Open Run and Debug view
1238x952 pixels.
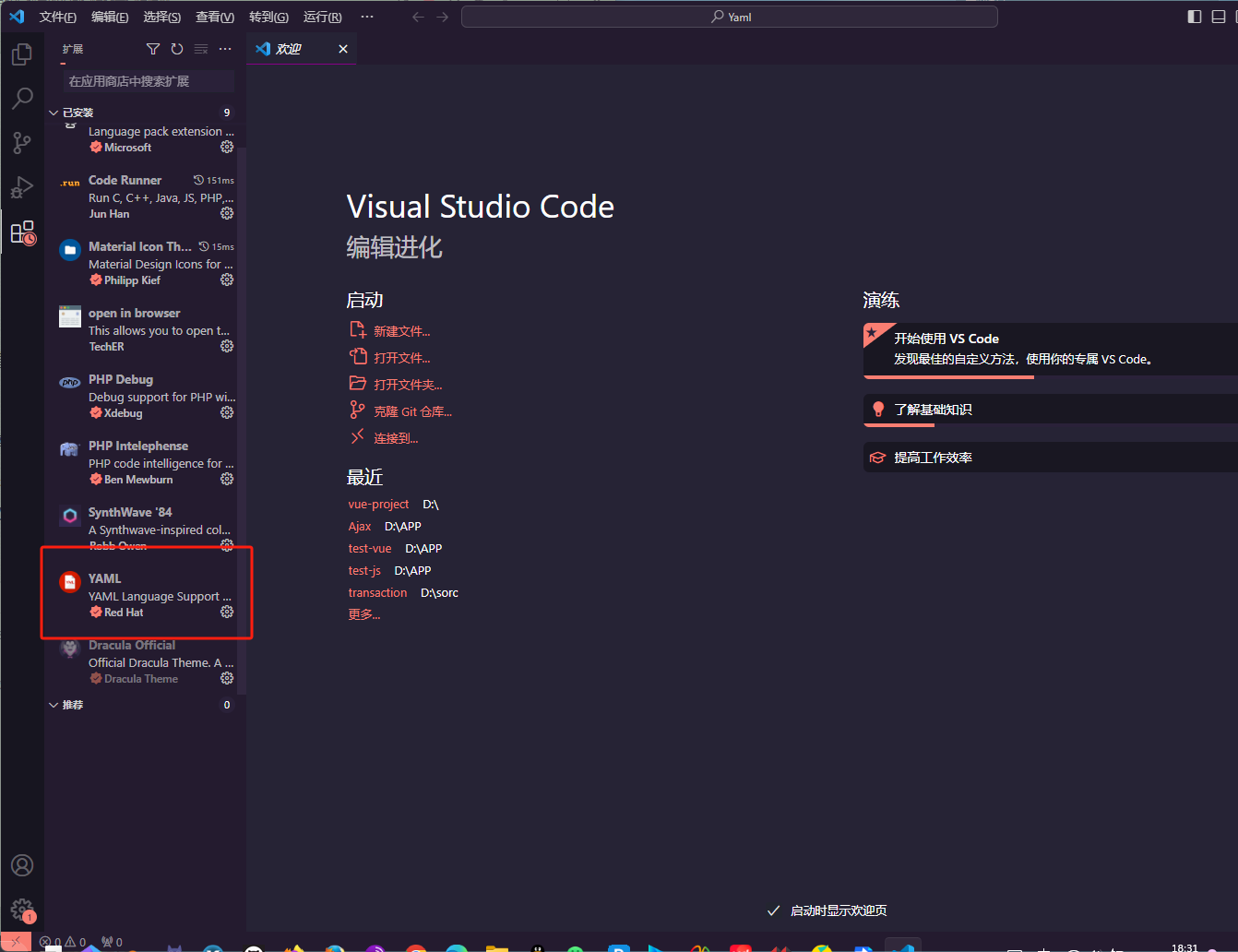pyautogui.click(x=22, y=187)
